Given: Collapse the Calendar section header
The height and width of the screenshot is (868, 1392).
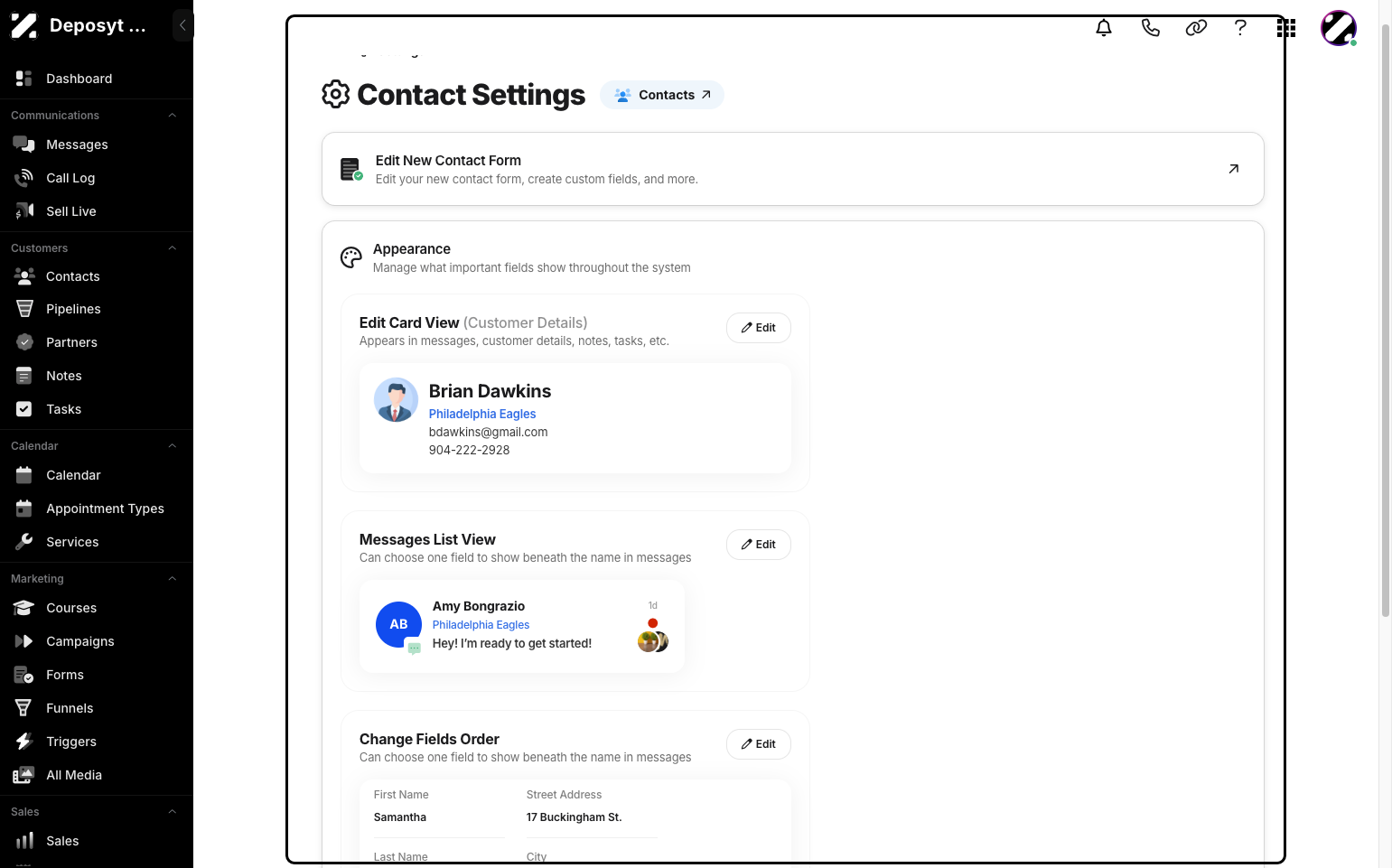Looking at the screenshot, I should tap(172, 446).
